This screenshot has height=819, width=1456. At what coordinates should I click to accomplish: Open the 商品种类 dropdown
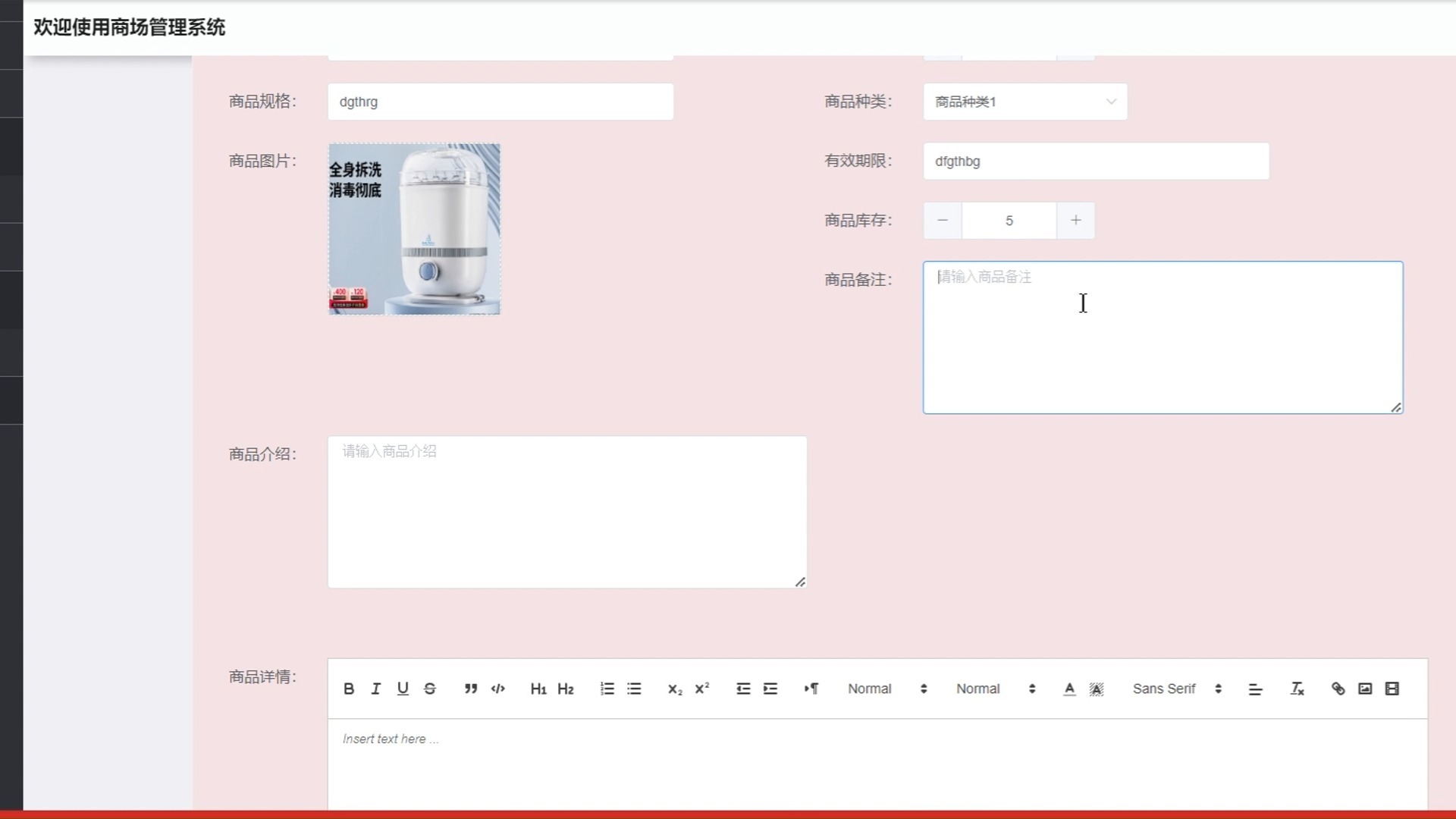click(1025, 102)
